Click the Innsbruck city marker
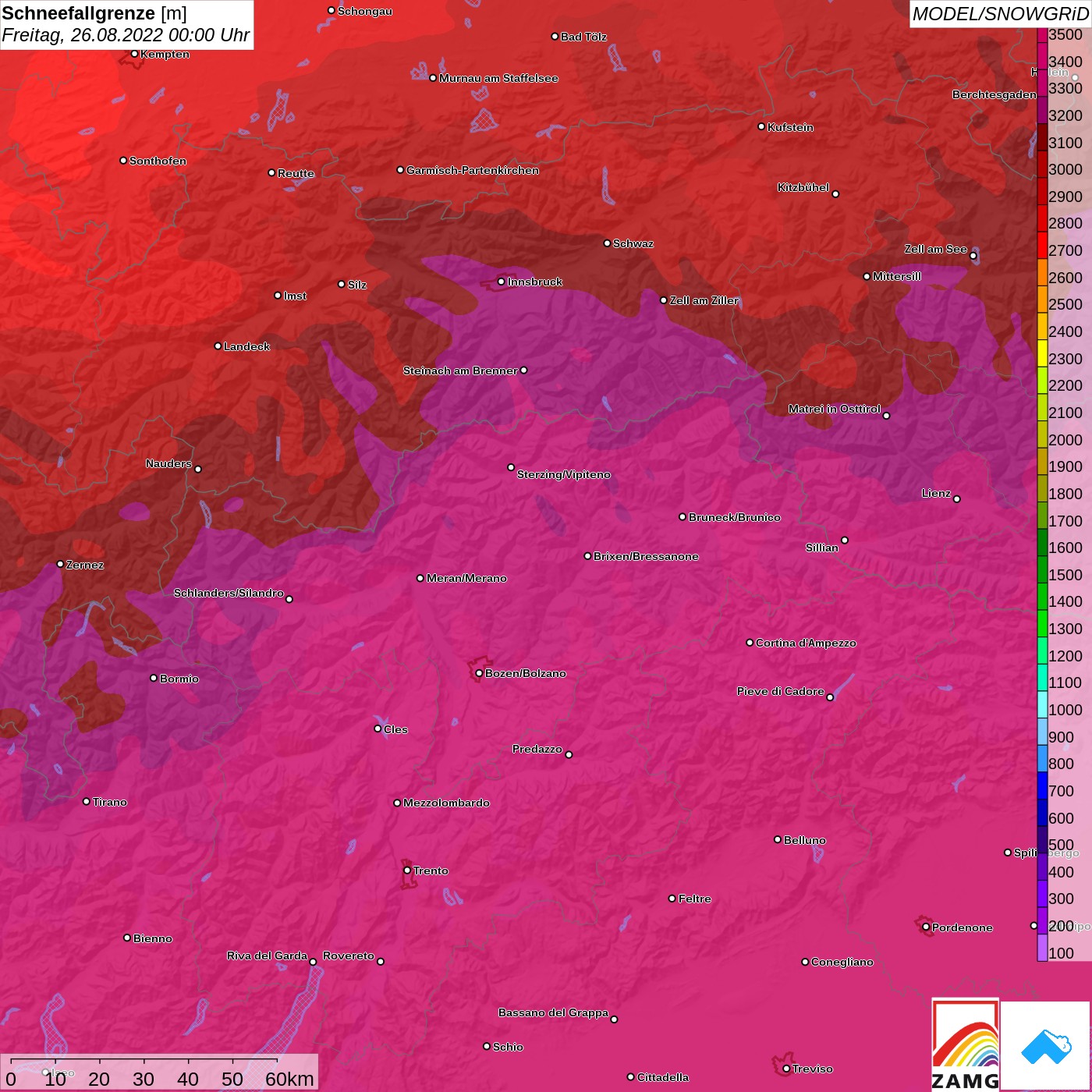1092x1092 pixels. [x=501, y=282]
